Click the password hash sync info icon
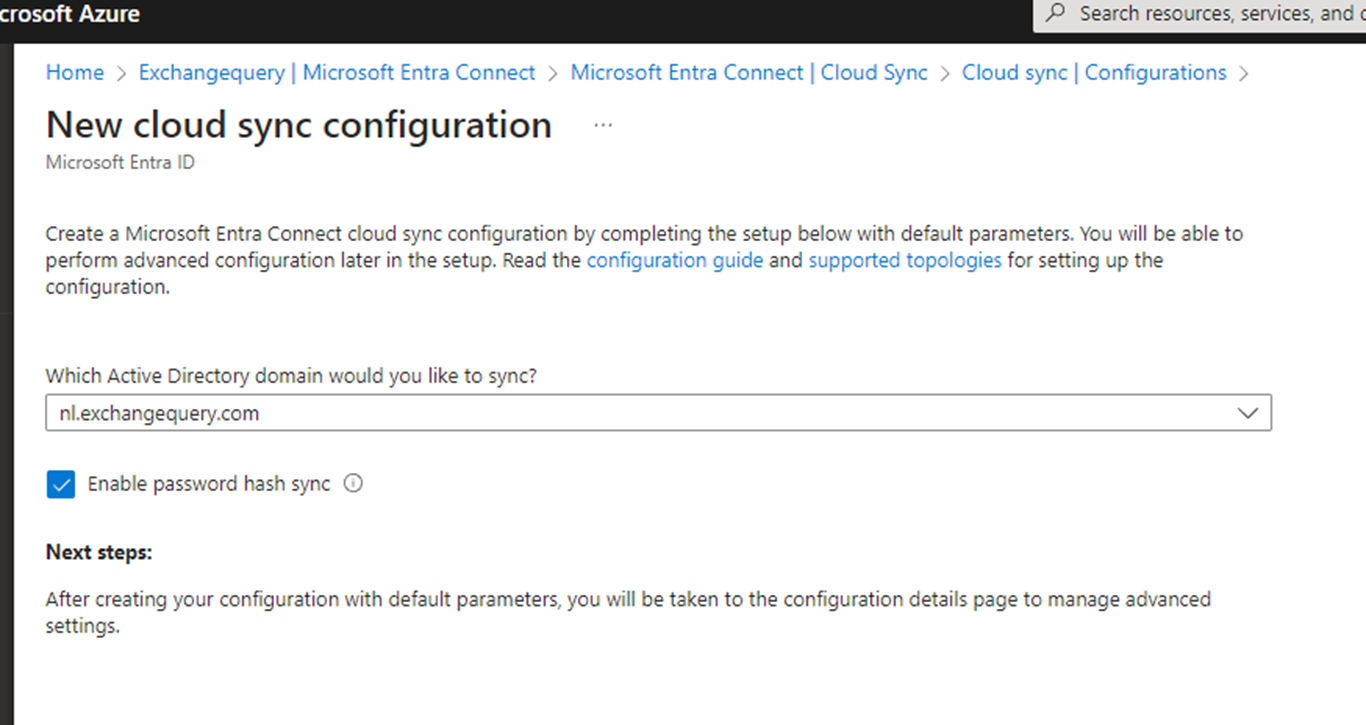 click(x=353, y=484)
